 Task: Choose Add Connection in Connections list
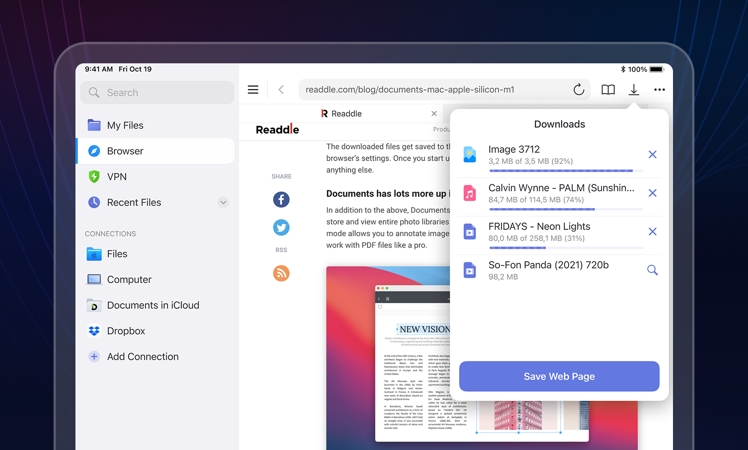[x=142, y=357]
